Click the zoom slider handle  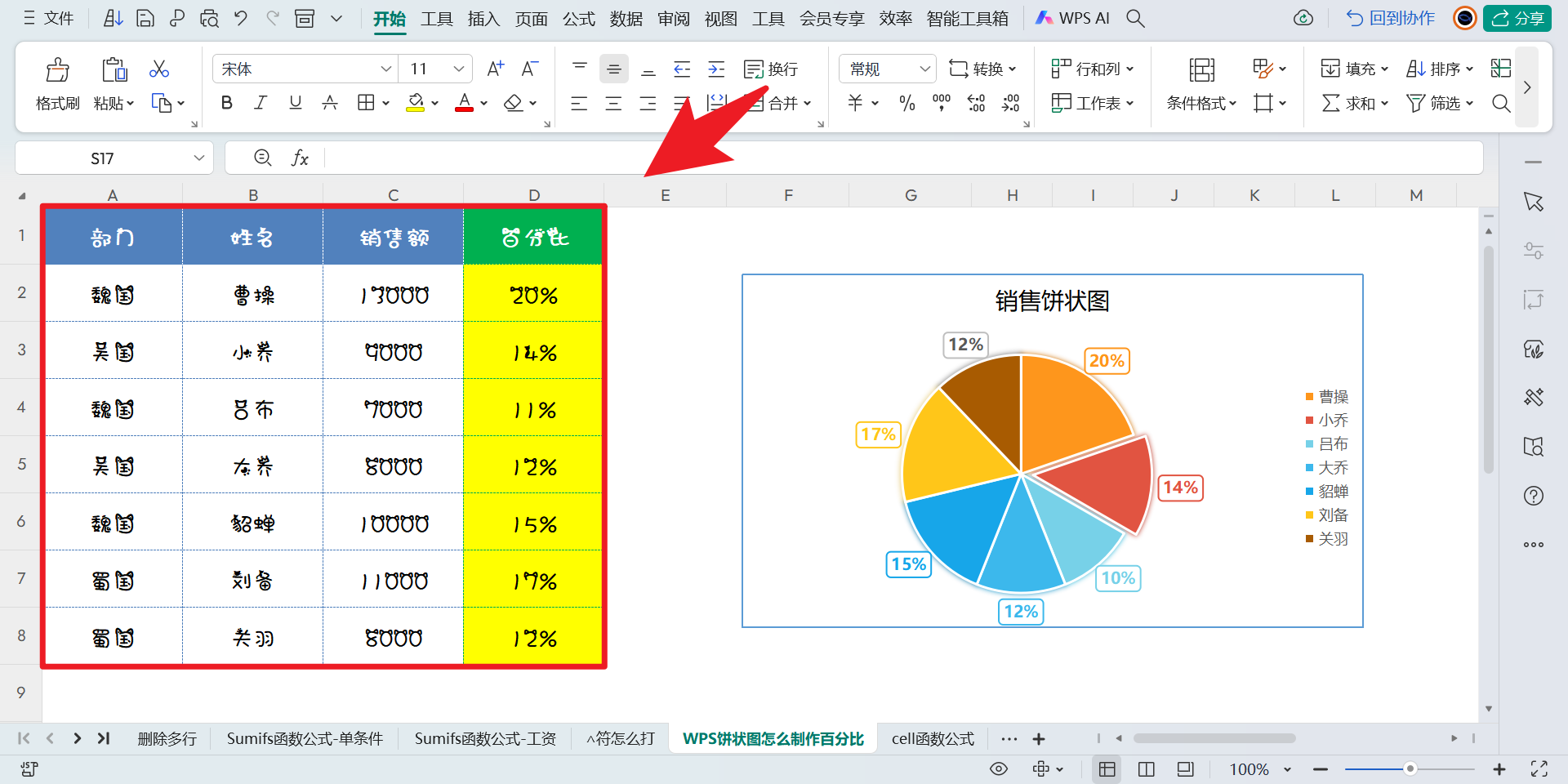pos(1410,768)
